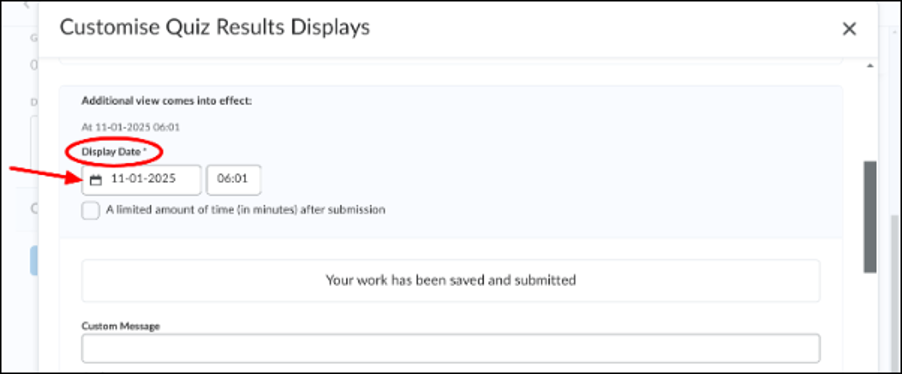Click the dark grey dialog scrollbar thumb
The width and height of the screenshot is (902, 374).
pos(870,217)
